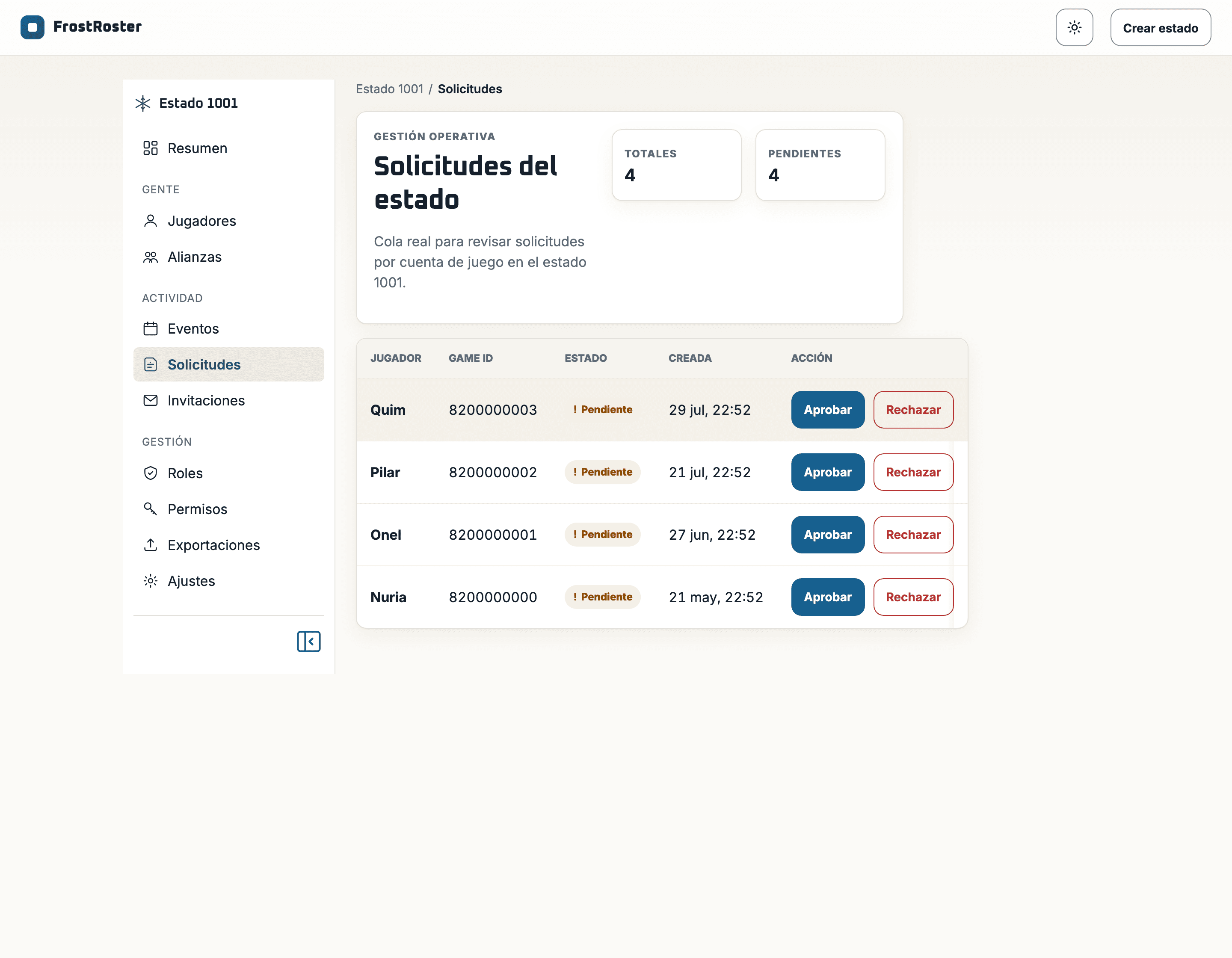The width and height of the screenshot is (1232, 958).
Task: Navigate to Eventos
Action: coord(228,328)
